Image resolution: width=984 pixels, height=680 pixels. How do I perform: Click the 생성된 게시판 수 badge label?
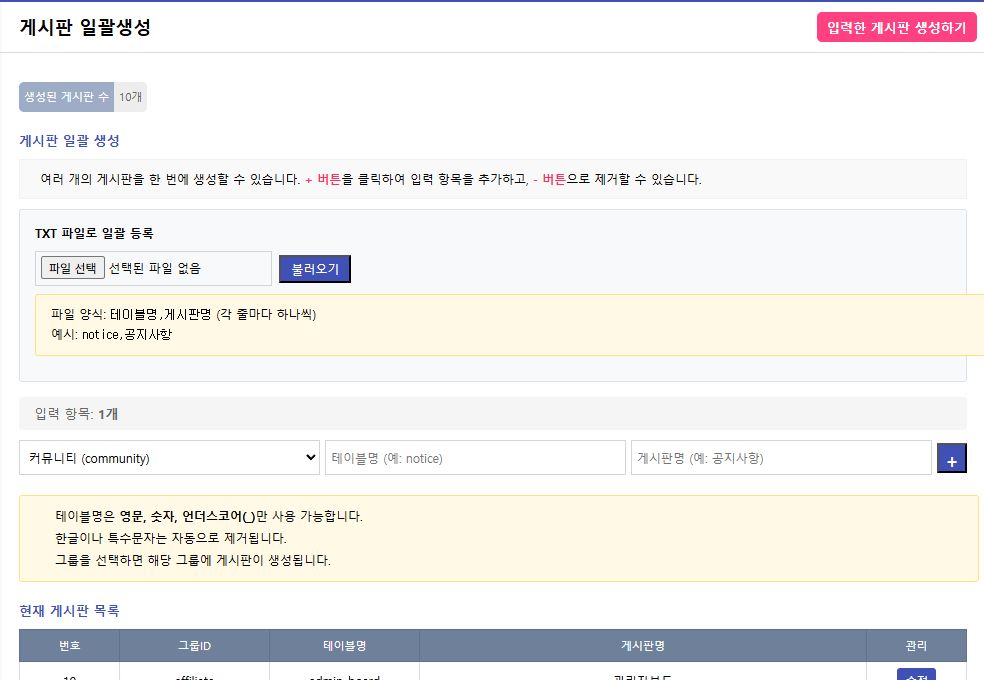(66, 97)
